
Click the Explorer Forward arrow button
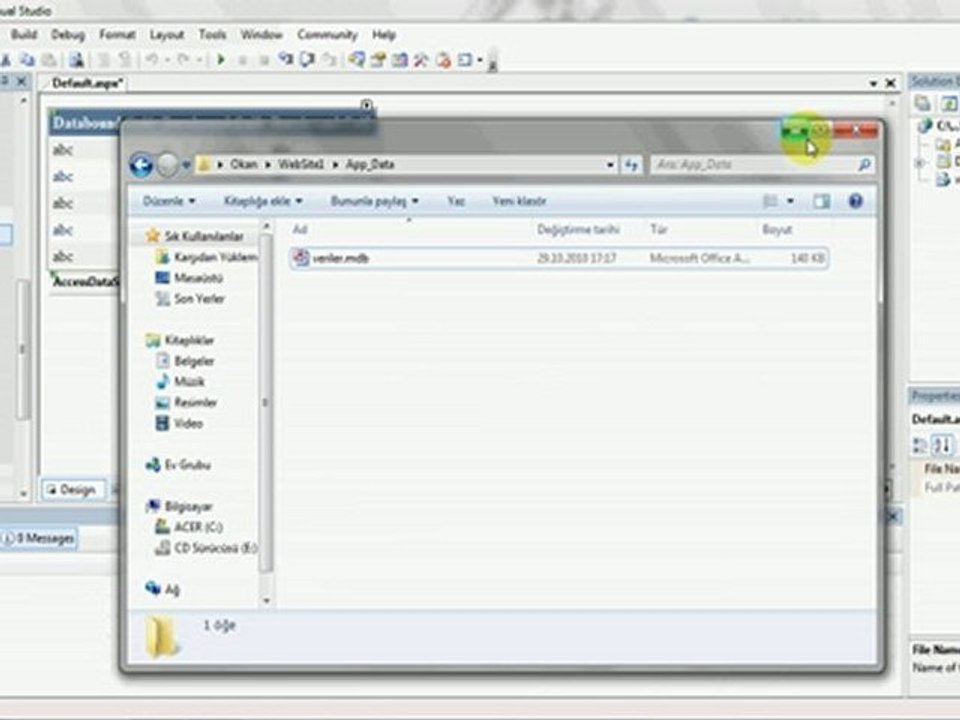167,165
